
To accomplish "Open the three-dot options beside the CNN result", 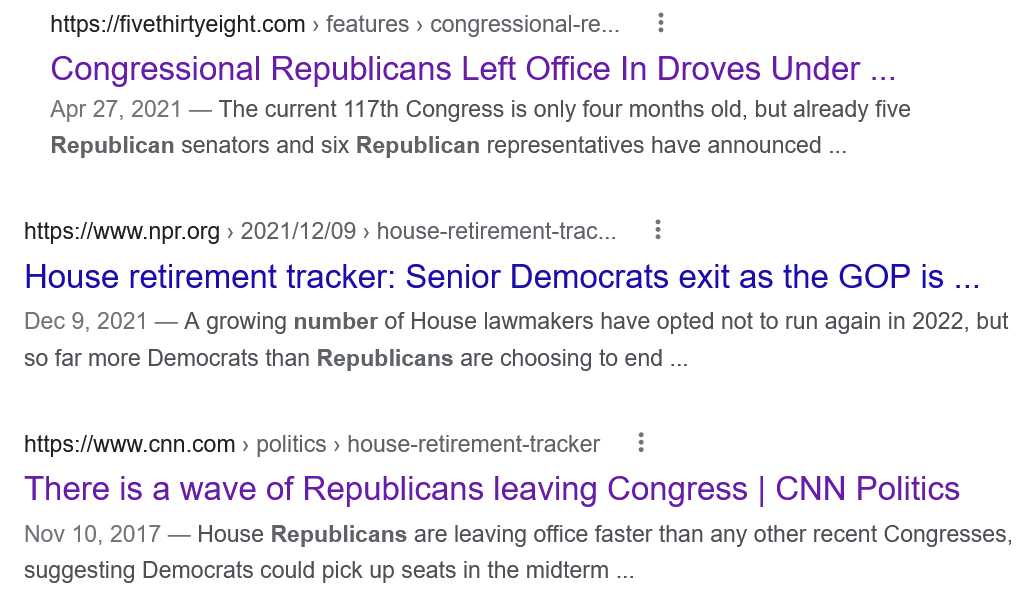I will 640,443.
